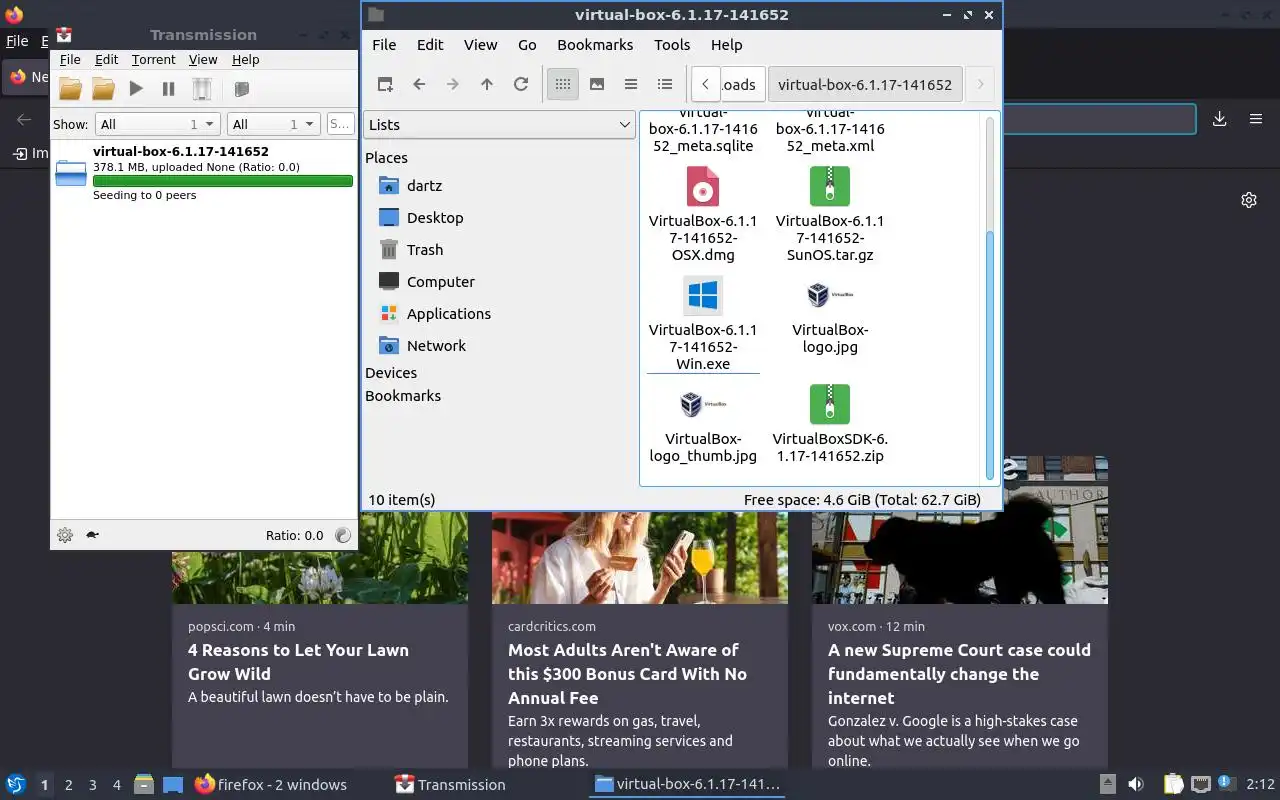Open file manager Go menu
Image resolution: width=1280 pixels, height=800 pixels.
click(x=527, y=45)
